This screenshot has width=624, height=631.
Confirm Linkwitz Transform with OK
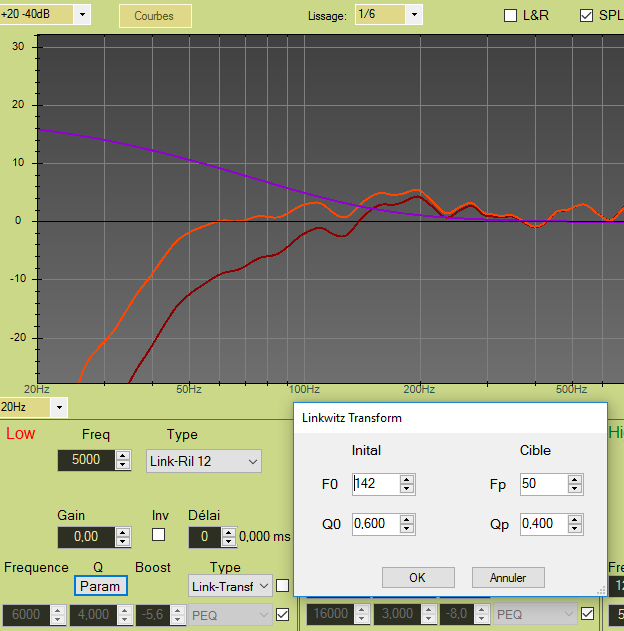coord(418,578)
